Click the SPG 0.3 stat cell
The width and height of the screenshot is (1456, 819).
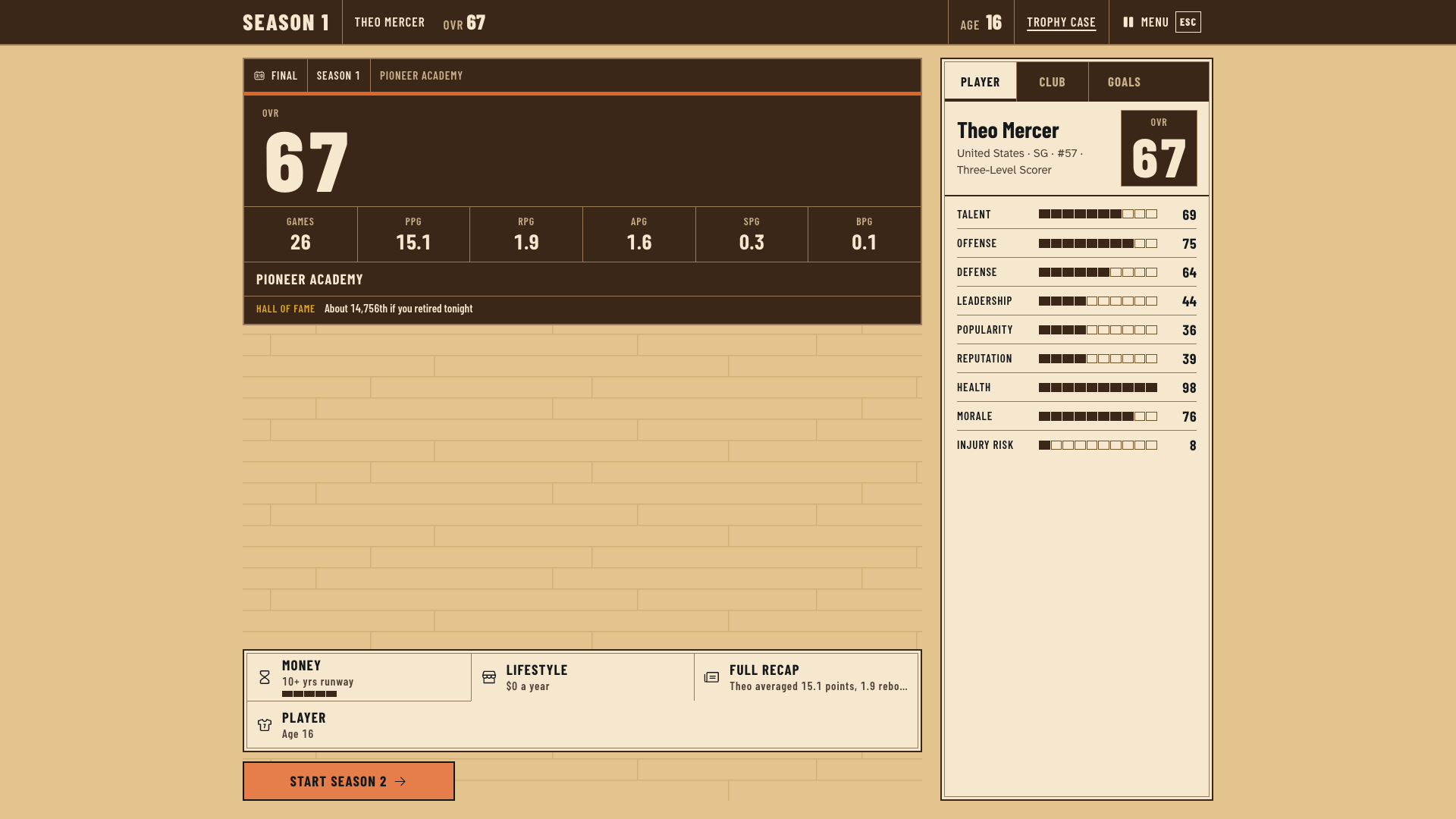click(752, 234)
